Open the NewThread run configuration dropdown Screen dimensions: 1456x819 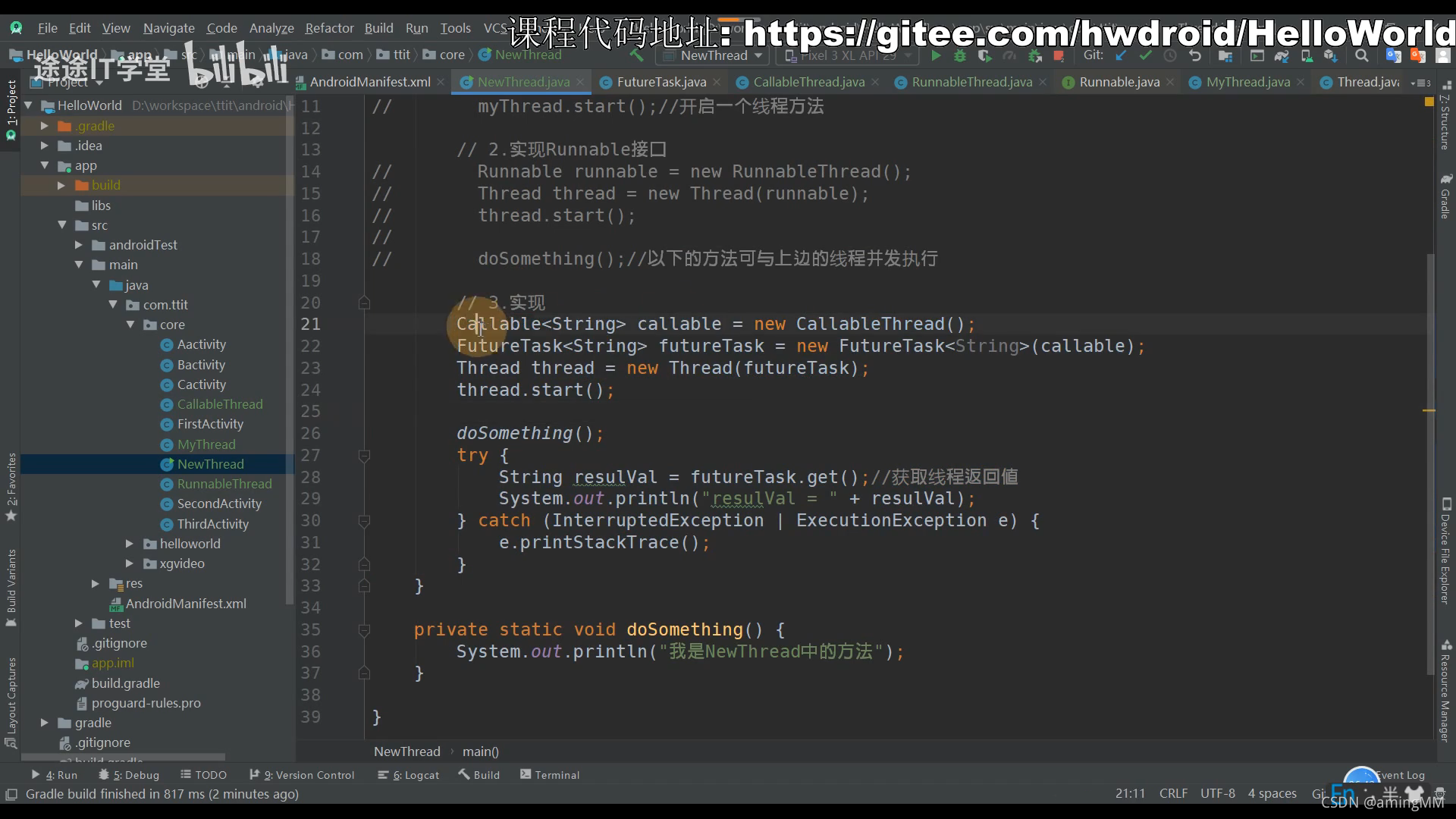pyautogui.click(x=714, y=55)
